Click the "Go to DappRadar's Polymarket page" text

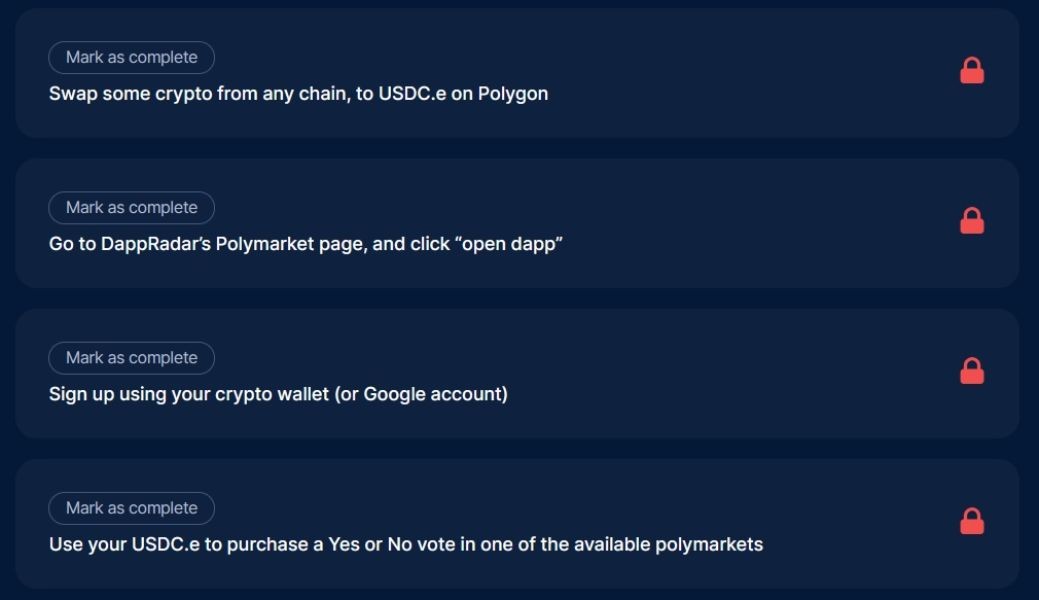[x=205, y=244]
